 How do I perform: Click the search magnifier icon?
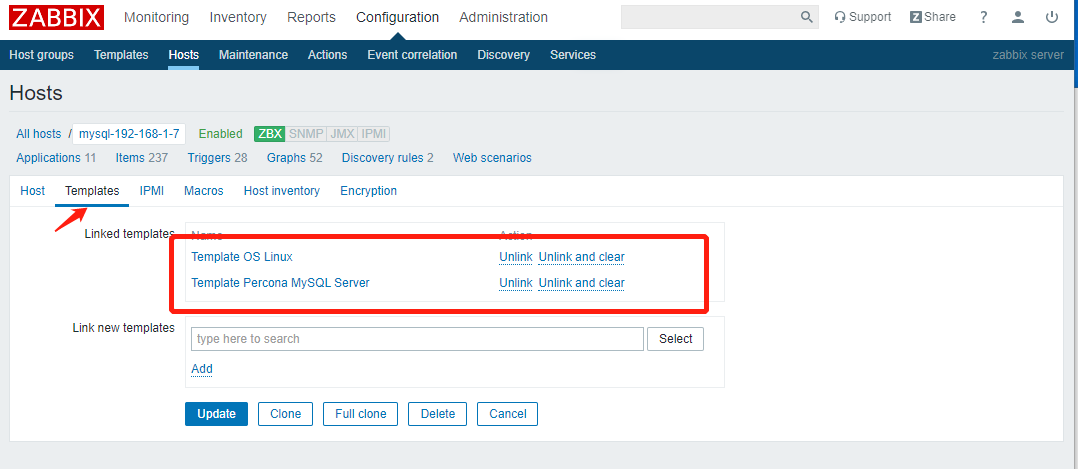point(807,17)
